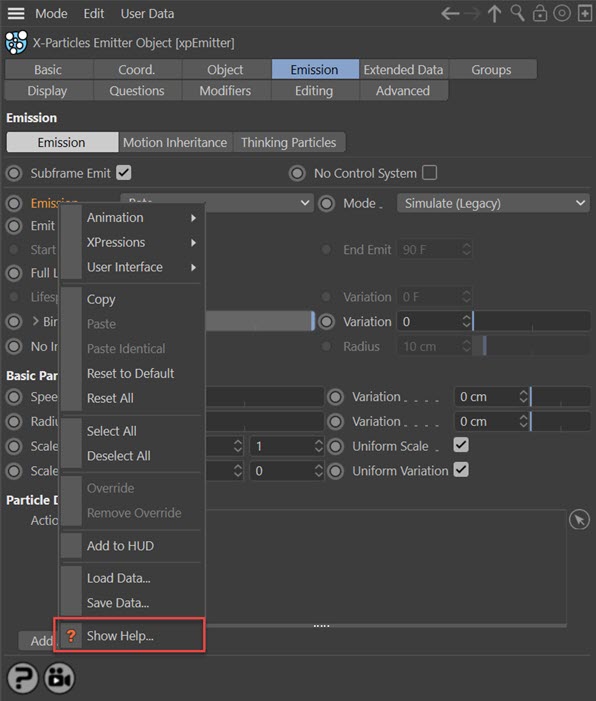596x701 pixels.
Task: Open the Mode Simulate (Legacy) dropdown
Action: [493, 203]
